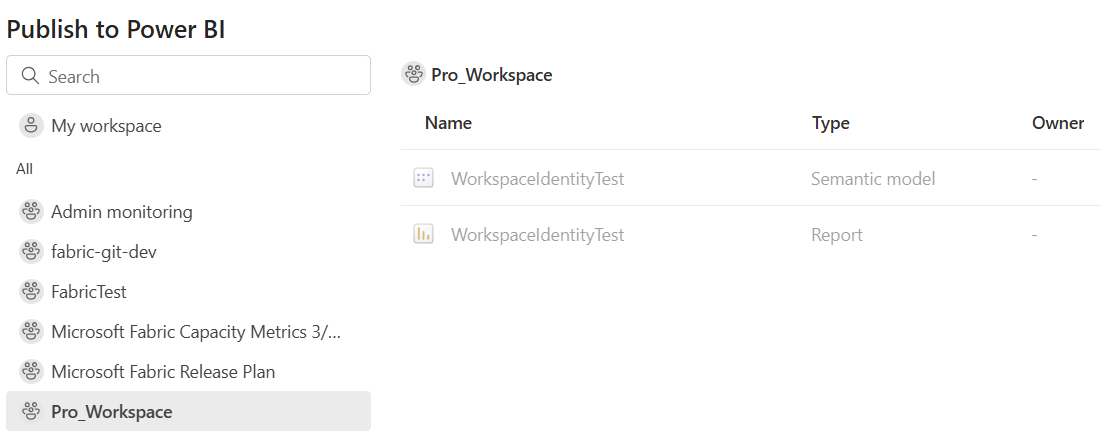The height and width of the screenshot is (434, 1101).
Task: Click the semantic model icon for WorkspaceIdentityTest
Action: (x=423, y=179)
